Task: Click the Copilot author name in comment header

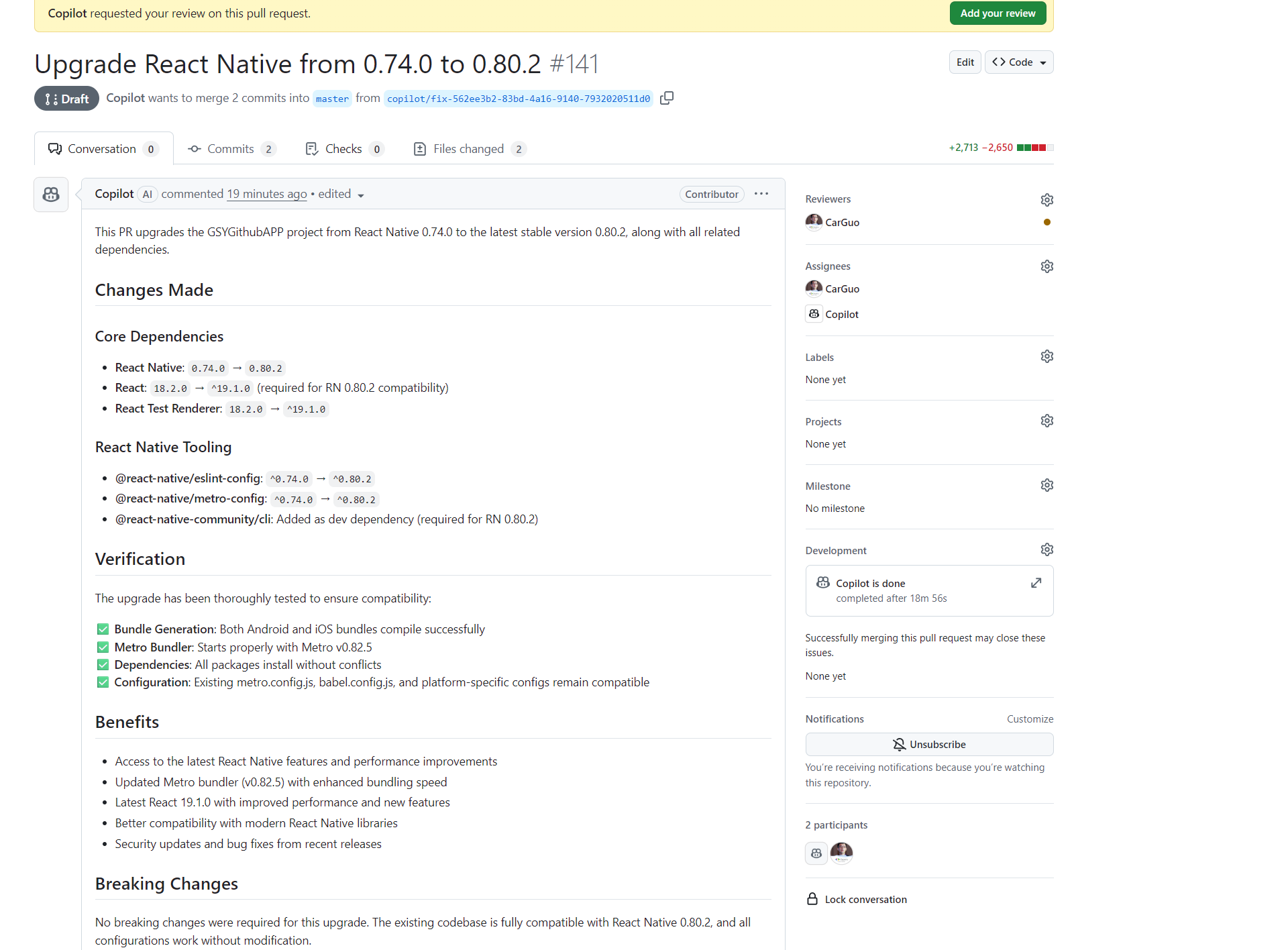Action: 115,194
